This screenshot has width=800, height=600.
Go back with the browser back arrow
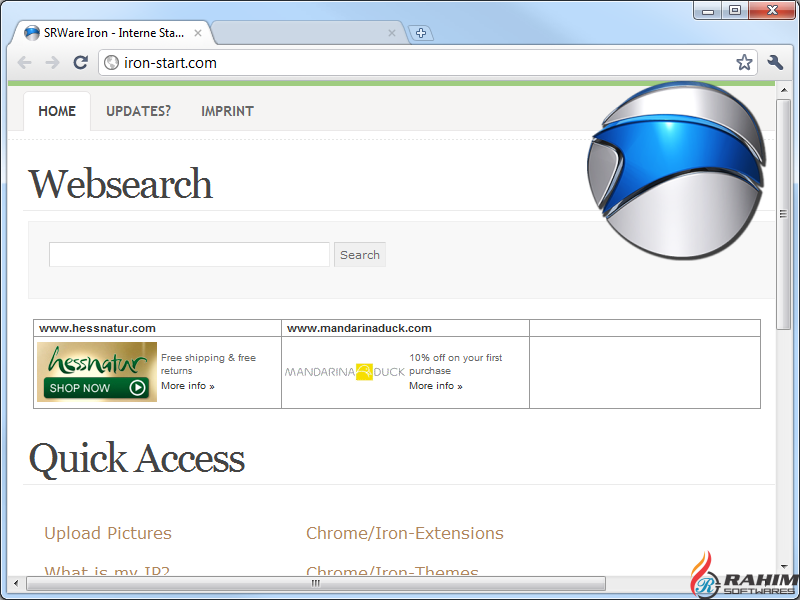[24, 63]
